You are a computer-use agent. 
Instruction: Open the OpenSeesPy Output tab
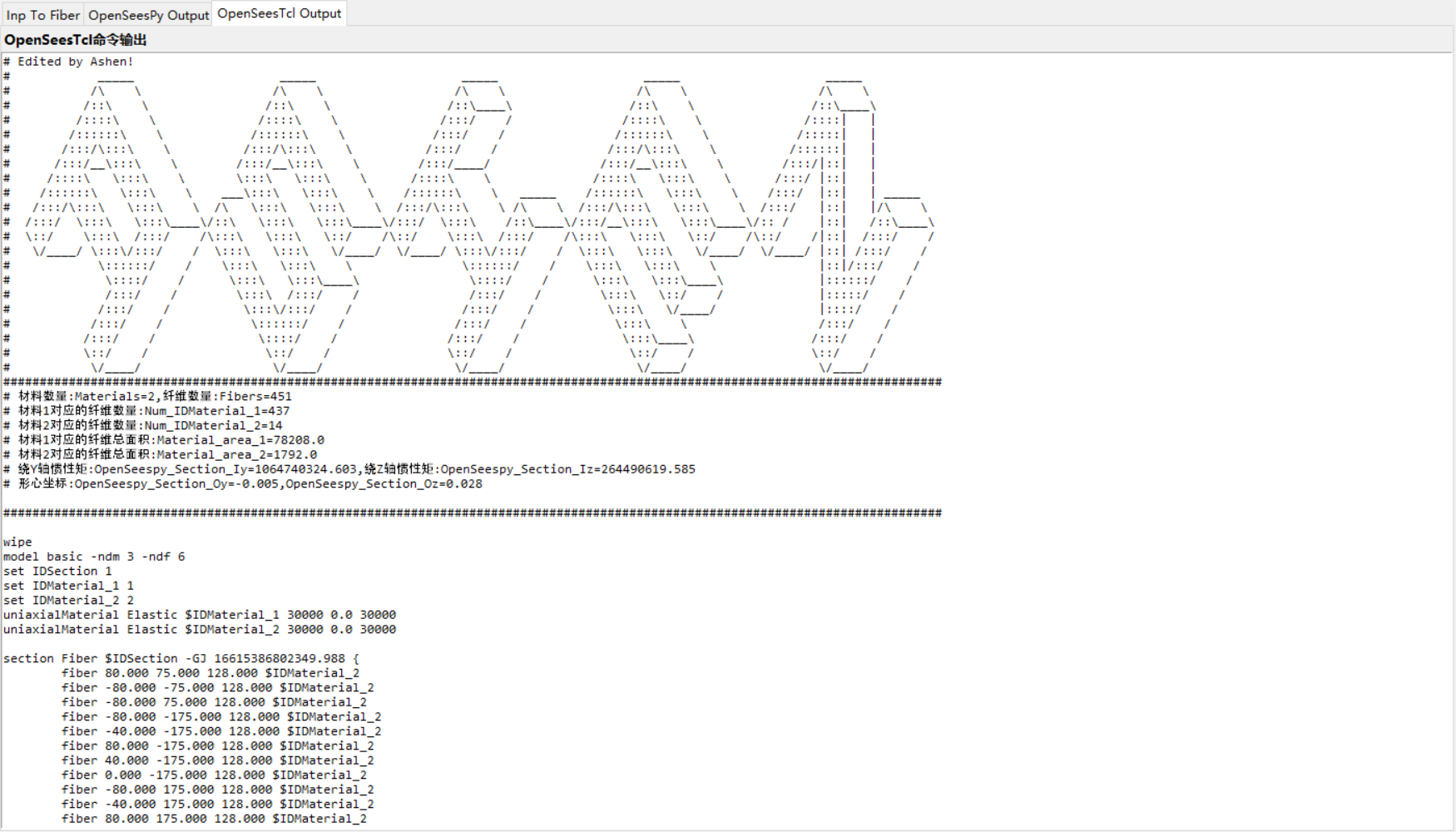(x=147, y=14)
